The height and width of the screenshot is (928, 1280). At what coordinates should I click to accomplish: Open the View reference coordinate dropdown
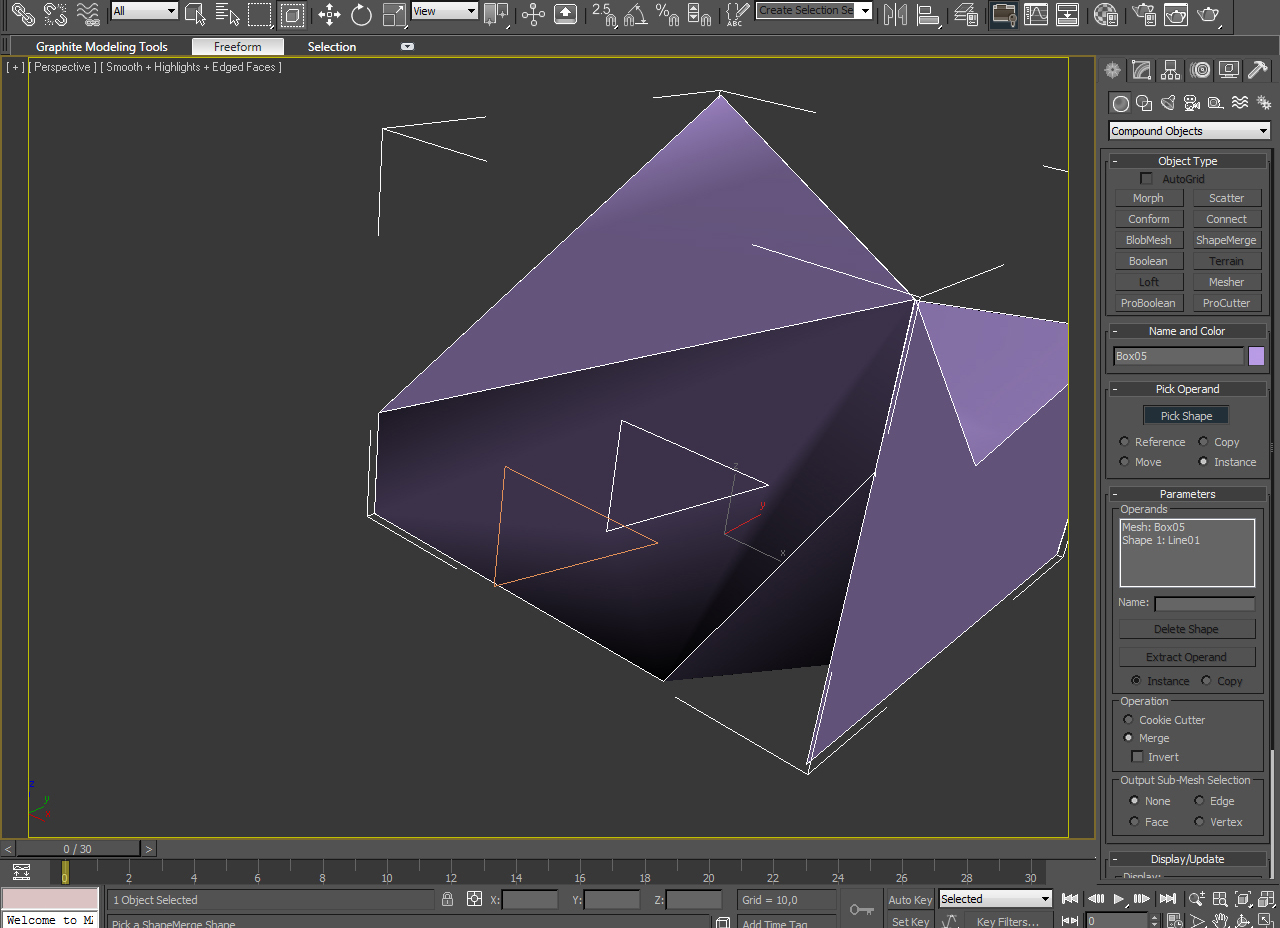coord(445,11)
